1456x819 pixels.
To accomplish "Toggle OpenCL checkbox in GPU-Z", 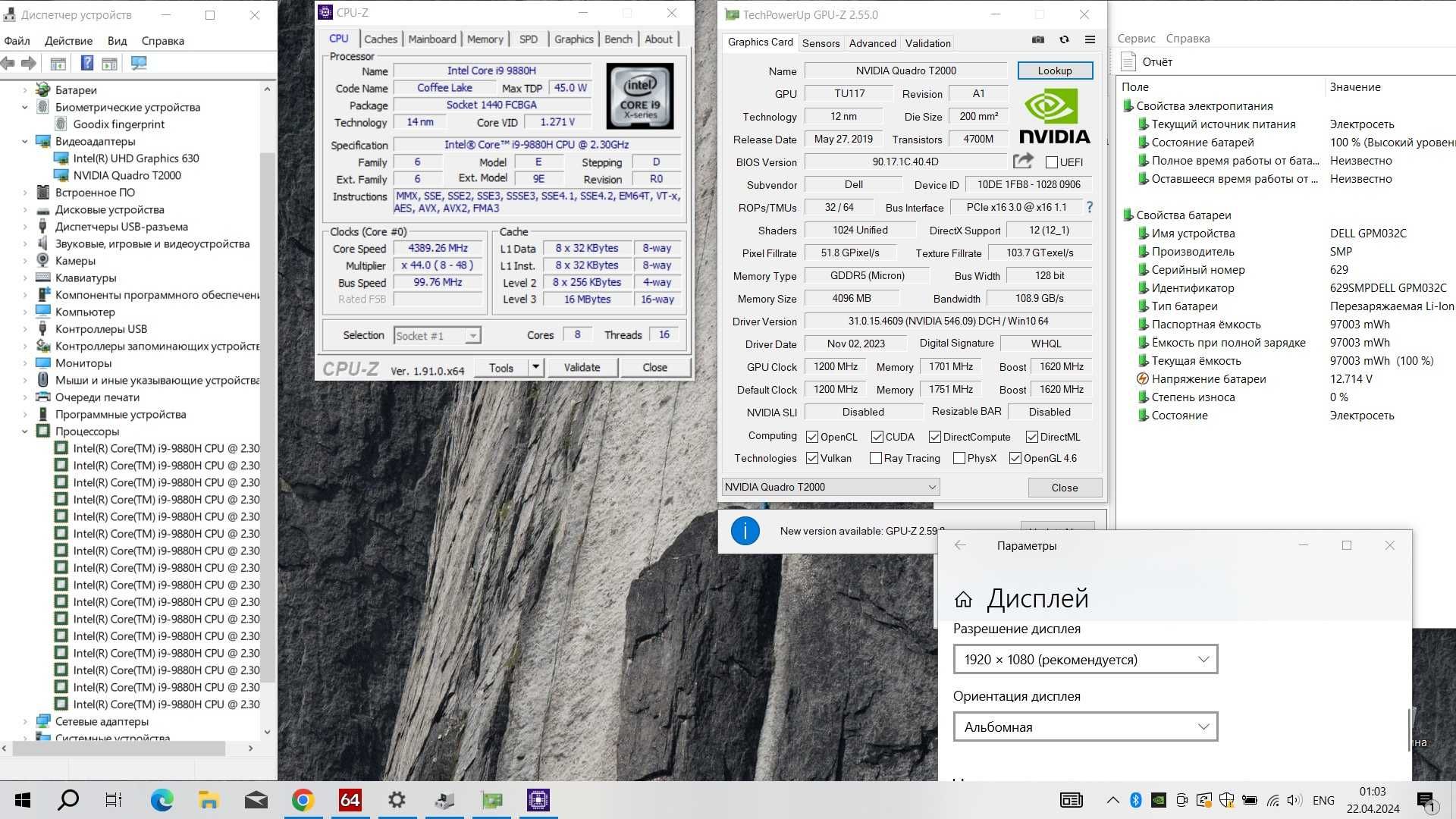I will pyautogui.click(x=812, y=437).
